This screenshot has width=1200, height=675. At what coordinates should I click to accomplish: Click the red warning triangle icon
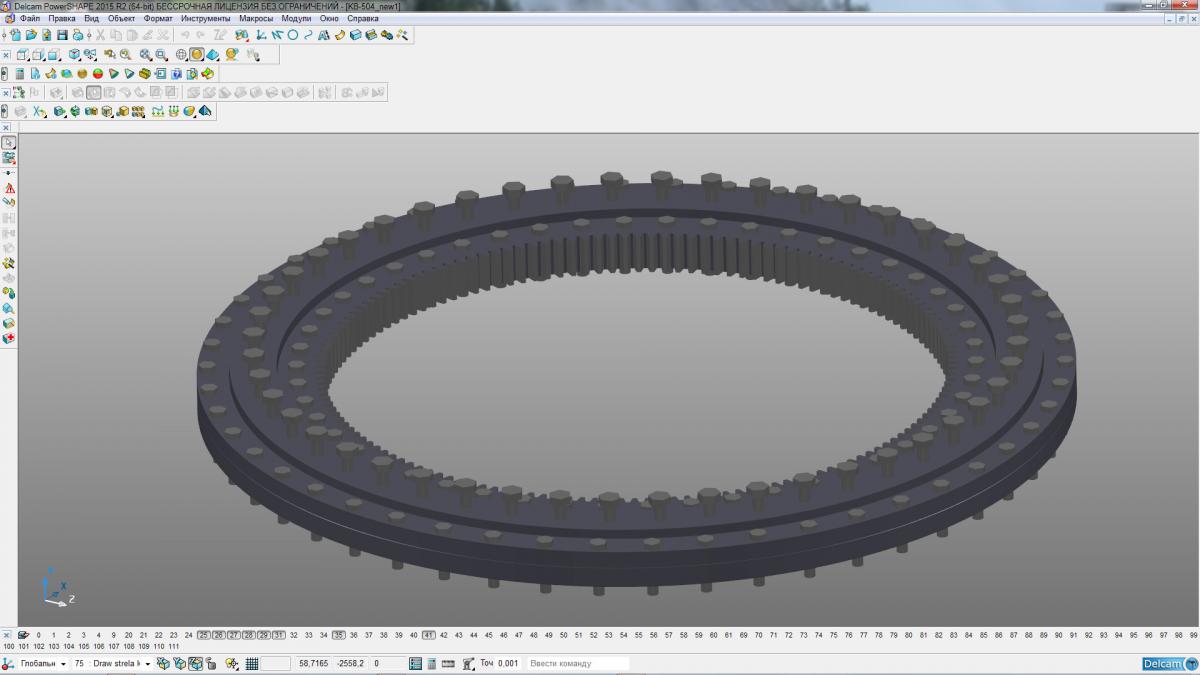(9, 188)
